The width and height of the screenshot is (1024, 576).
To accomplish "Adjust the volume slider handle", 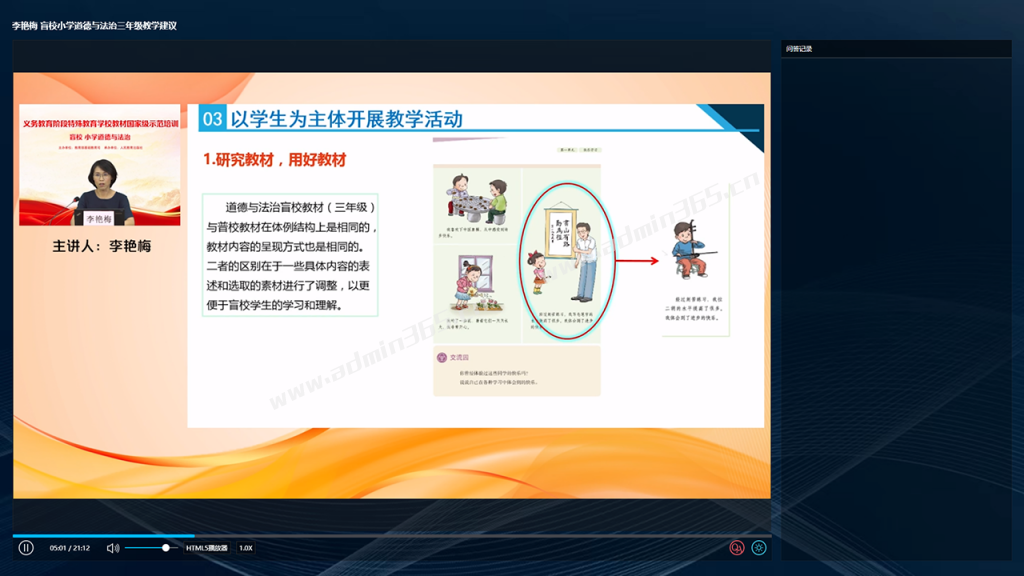I will click(166, 548).
